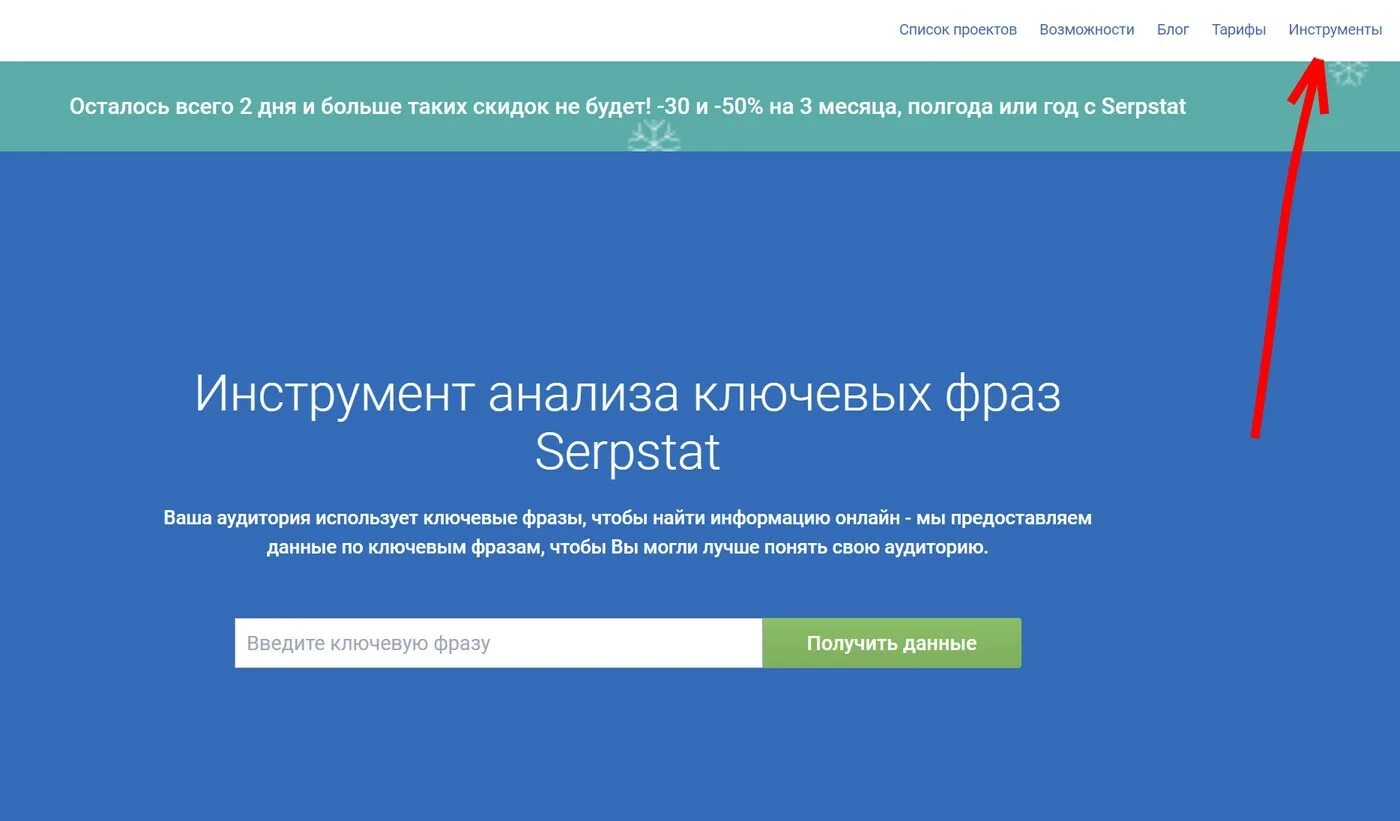The image size is (1400, 821).
Task: Open the Список проектов menu item
Action: click(958, 30)
